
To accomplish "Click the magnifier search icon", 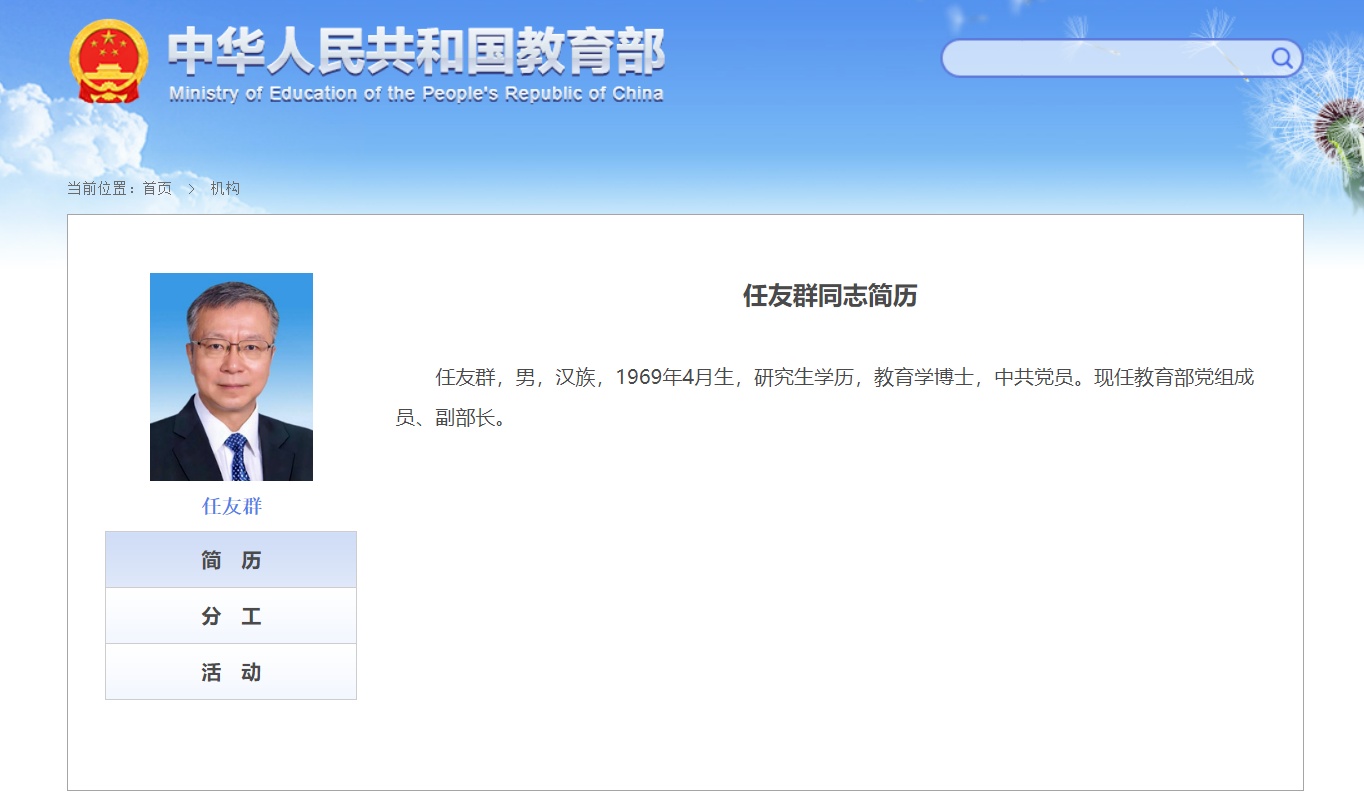I will (x=1281, y=58).
